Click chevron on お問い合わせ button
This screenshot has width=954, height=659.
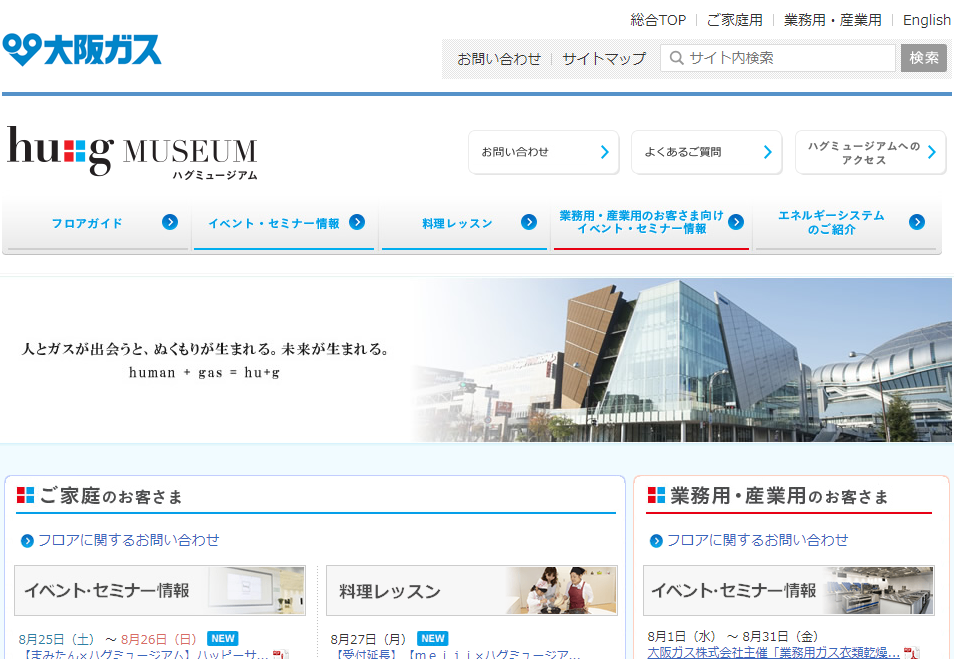pyautogui.click(x=604, y=152)
